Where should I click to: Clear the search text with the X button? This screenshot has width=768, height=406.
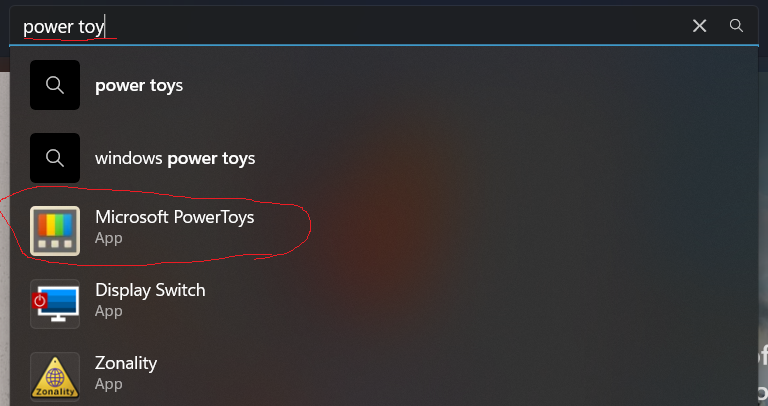point(700,26)
